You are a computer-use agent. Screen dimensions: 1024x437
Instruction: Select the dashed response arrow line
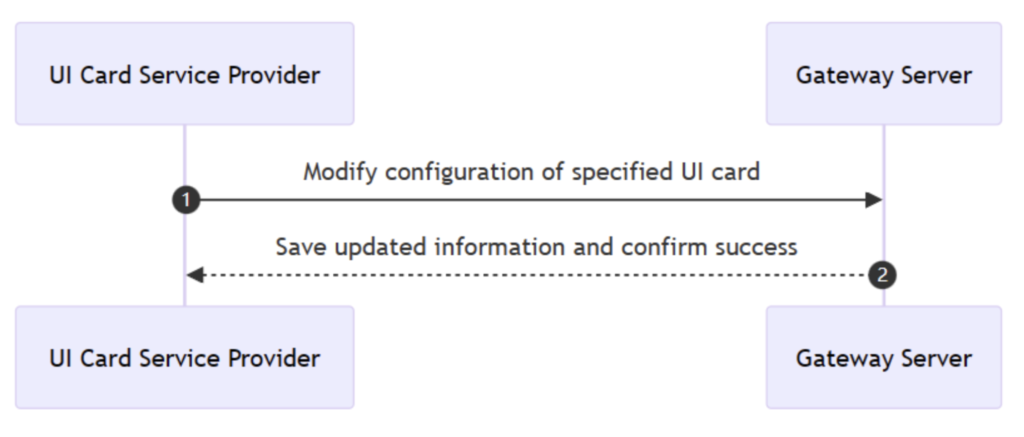click(x=530, y=275)
